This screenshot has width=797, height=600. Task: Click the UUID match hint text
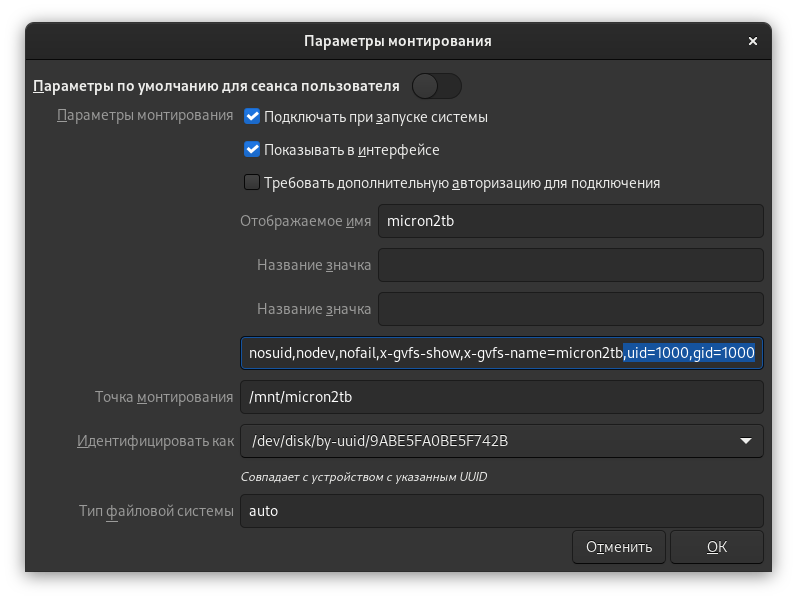tap(364, 477)
